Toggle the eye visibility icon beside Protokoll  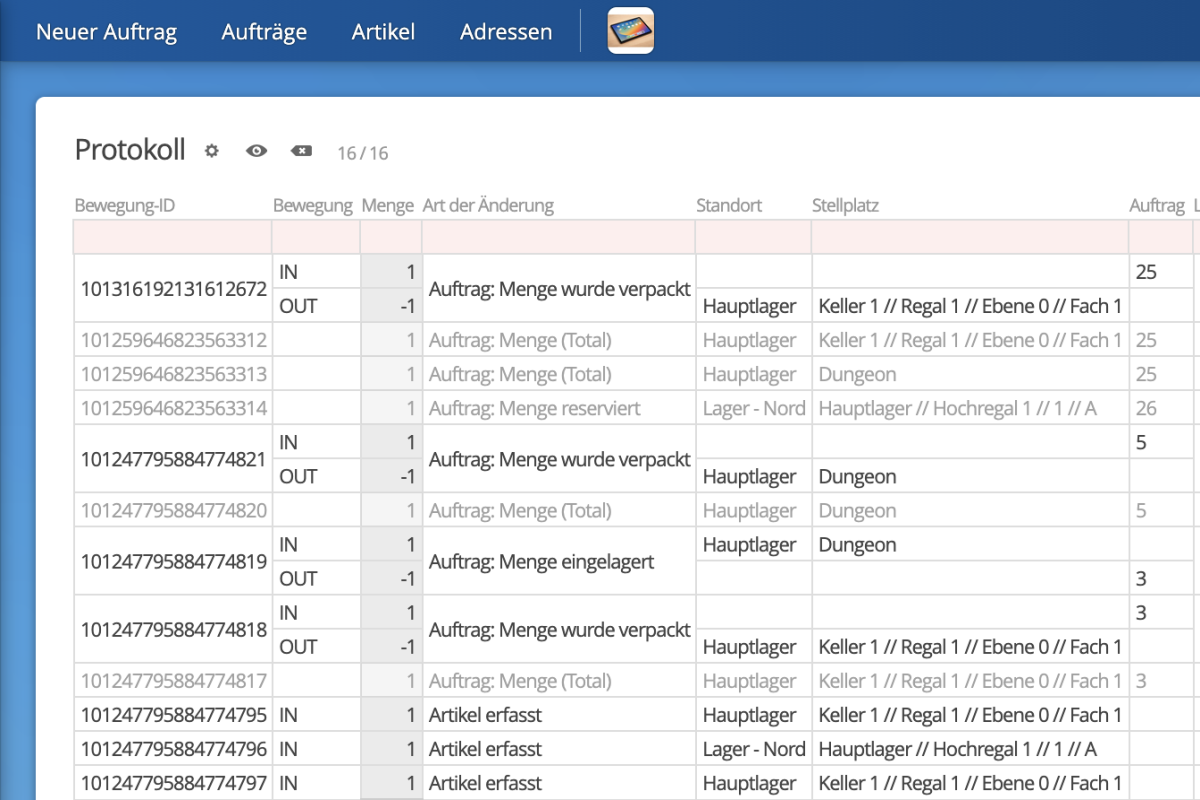pyautogui.click(x=257, y=151)
